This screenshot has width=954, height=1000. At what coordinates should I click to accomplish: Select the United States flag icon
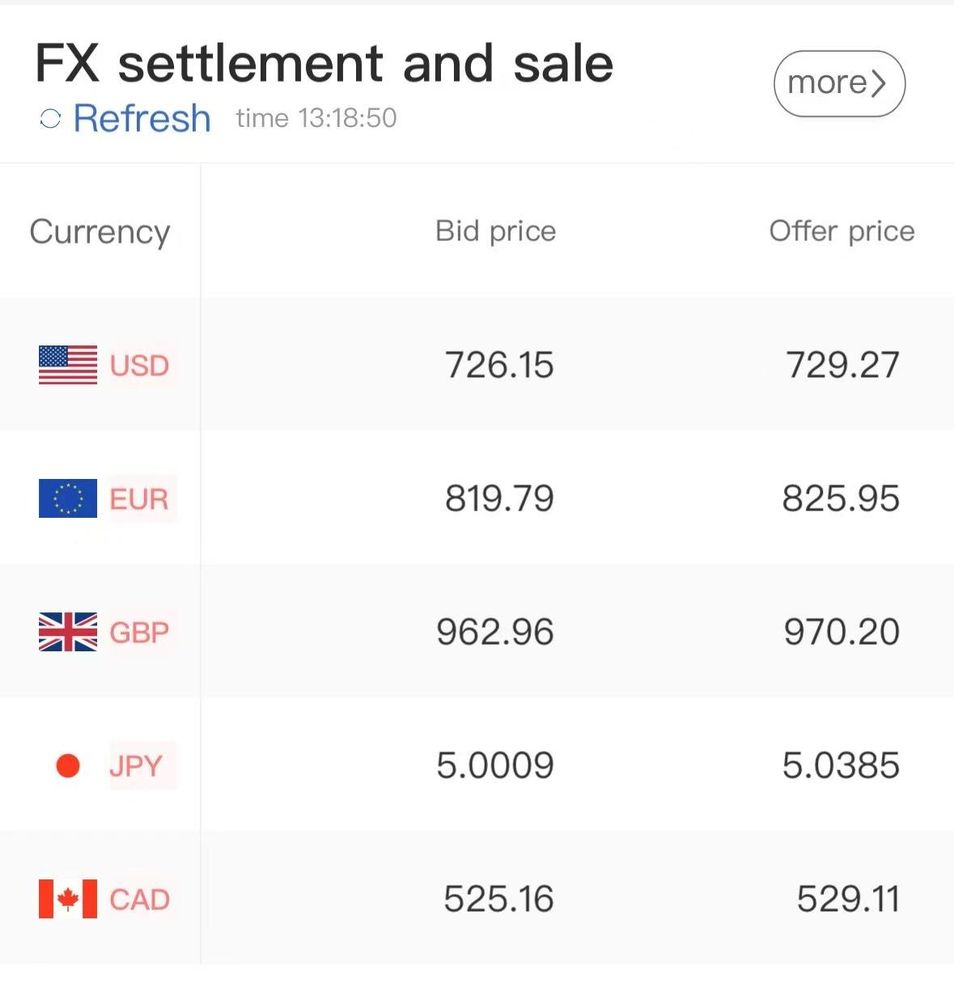coord(68,365)
